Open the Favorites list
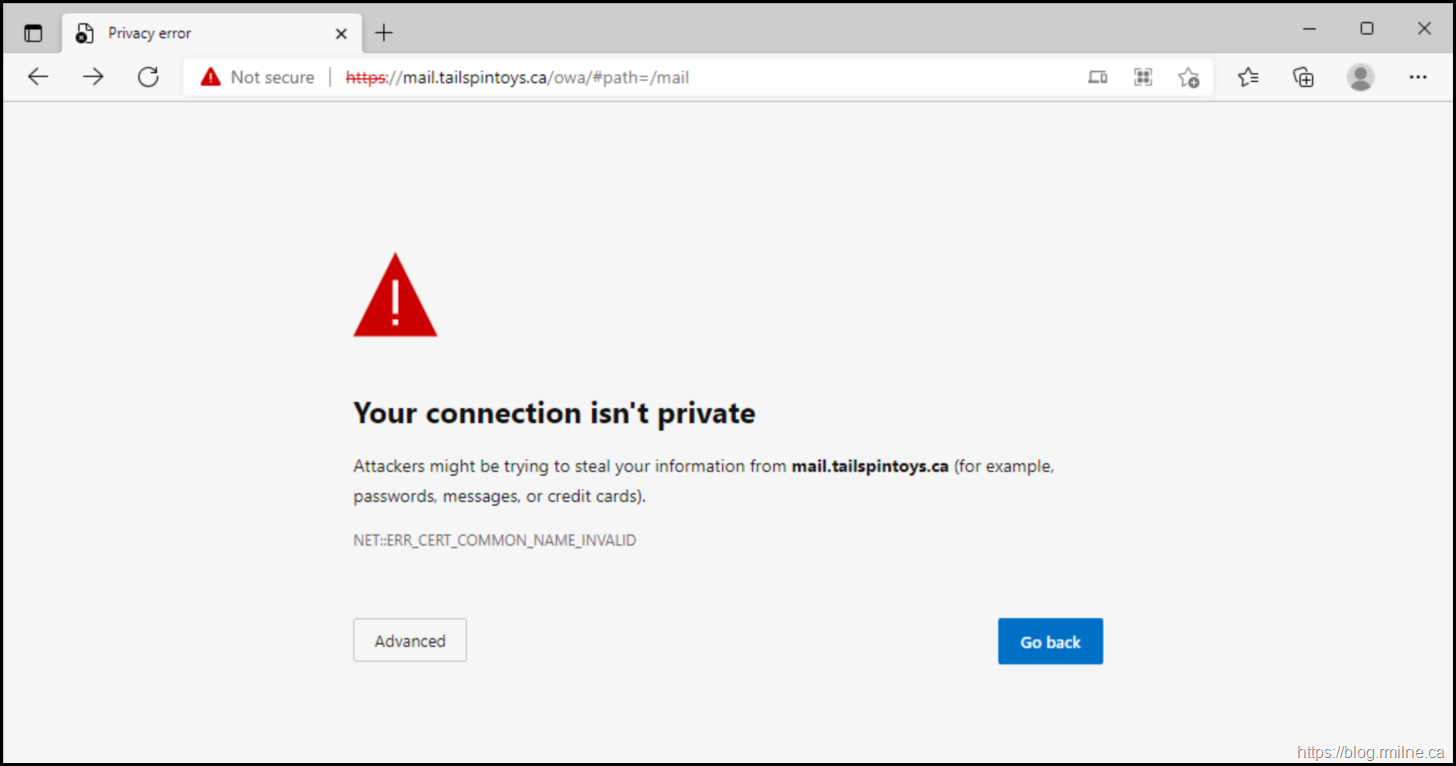This screenshot has width=1456, height=766. [1248, 77]
